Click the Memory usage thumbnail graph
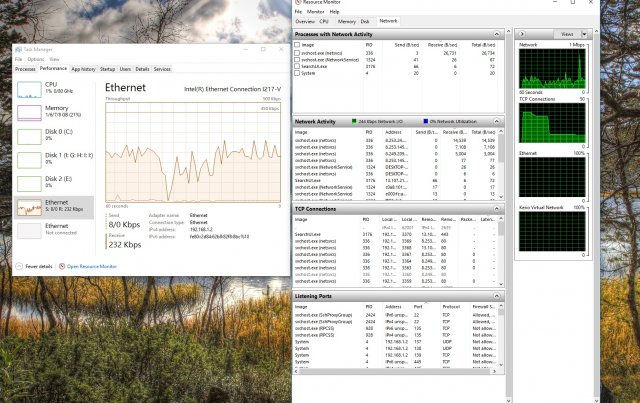This screenshot has width=640, height=403. point(27,113)
